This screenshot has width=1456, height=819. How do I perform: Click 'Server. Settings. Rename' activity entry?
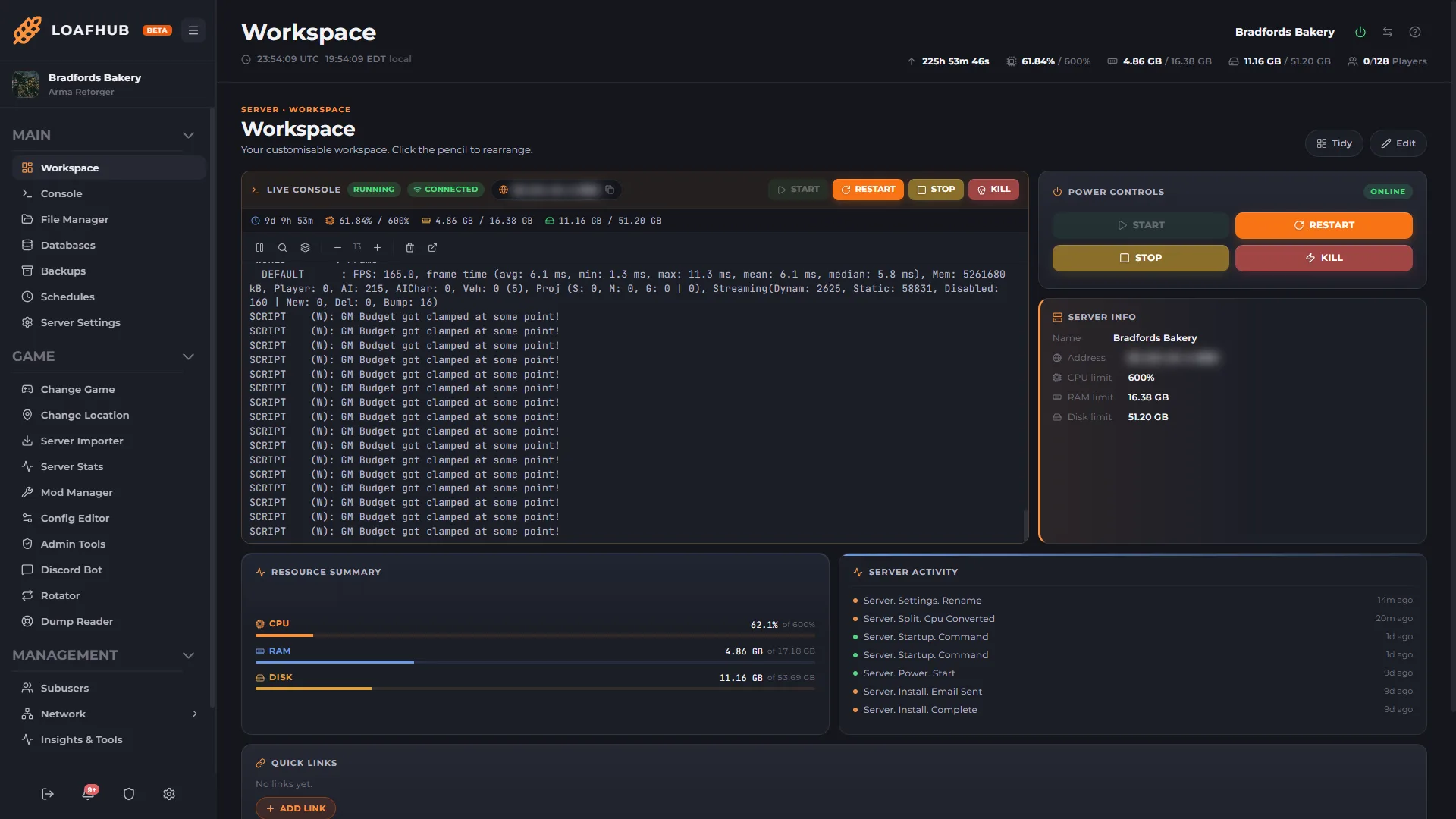click(x=922, y=601)
